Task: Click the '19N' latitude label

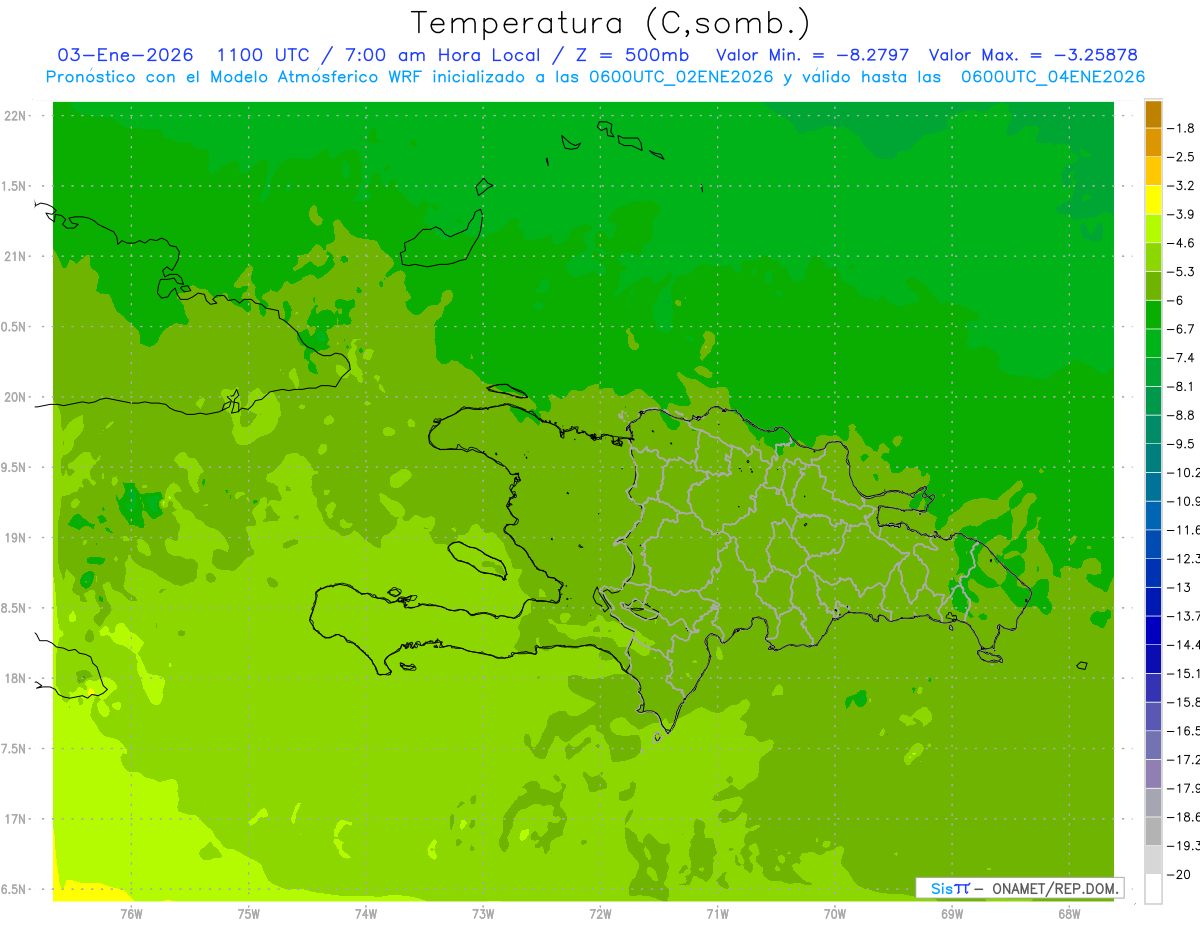Action: coord(16,538)
